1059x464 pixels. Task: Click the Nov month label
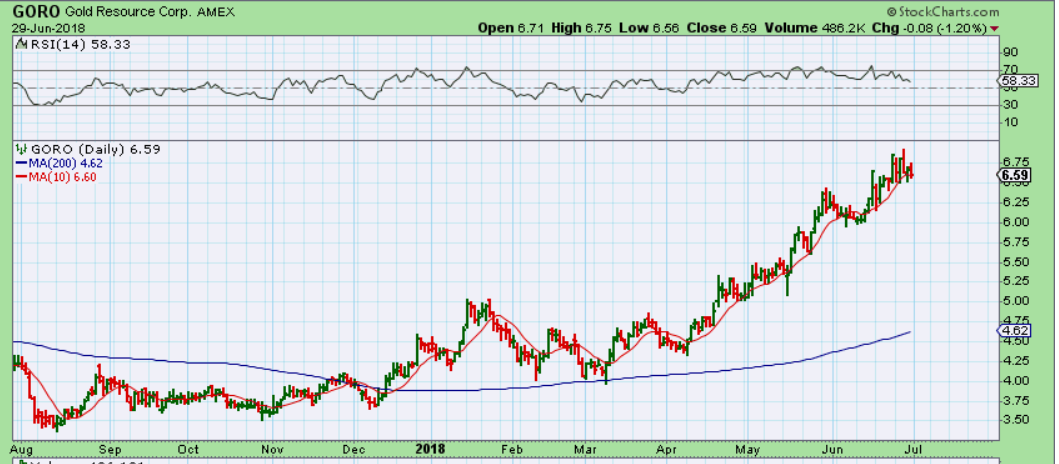272,448
